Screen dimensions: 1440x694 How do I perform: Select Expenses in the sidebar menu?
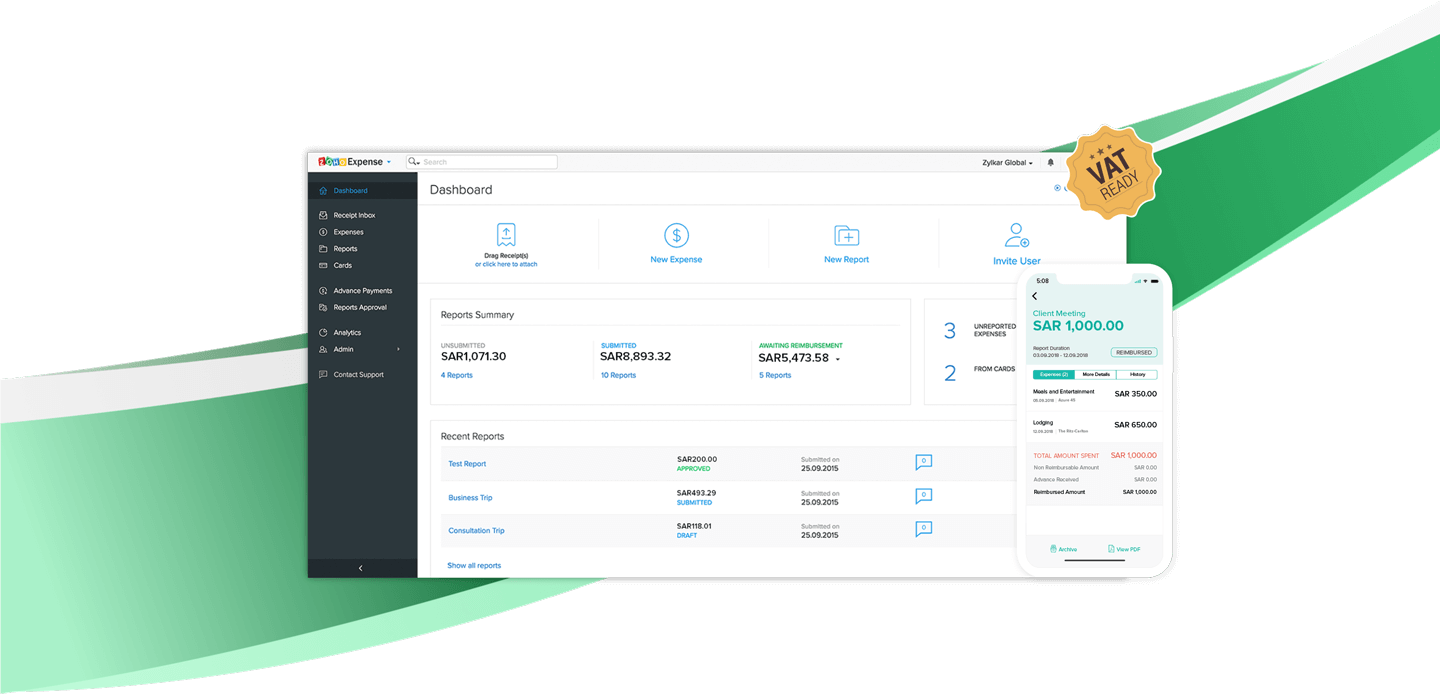pyautogui.click(x=348, y=232)
